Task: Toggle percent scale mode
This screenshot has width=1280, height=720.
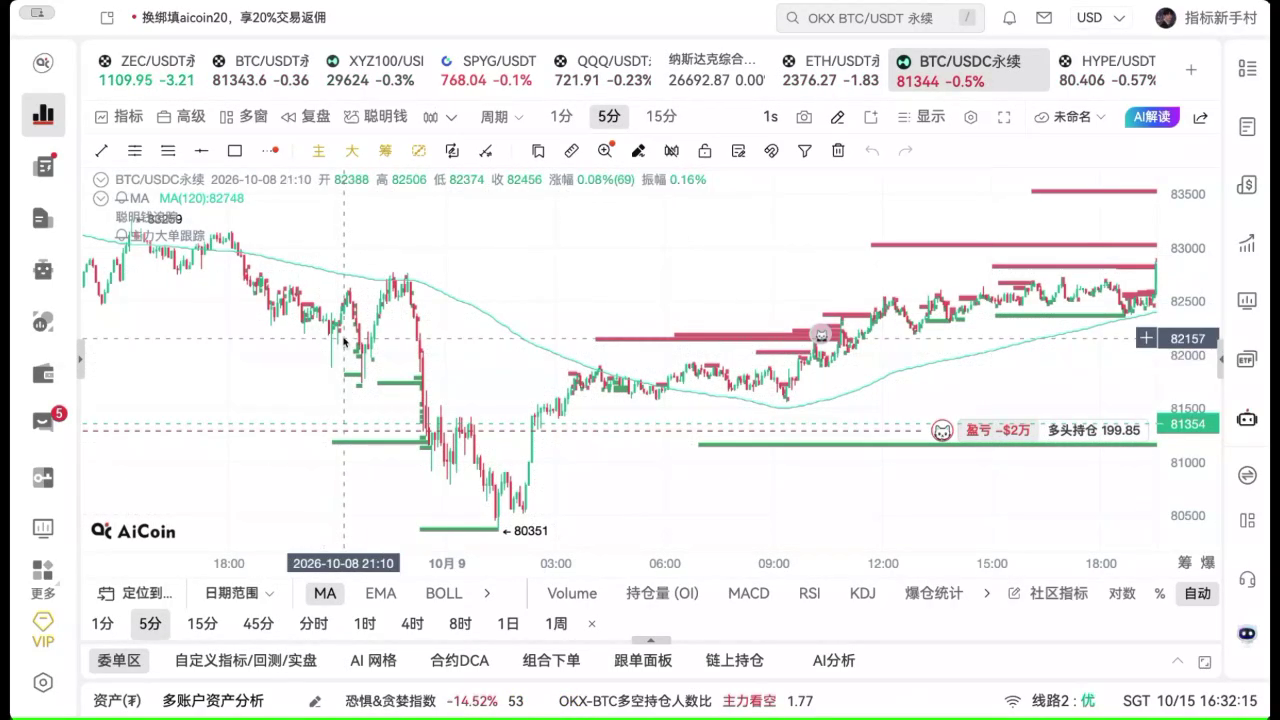Action: 1160,593
